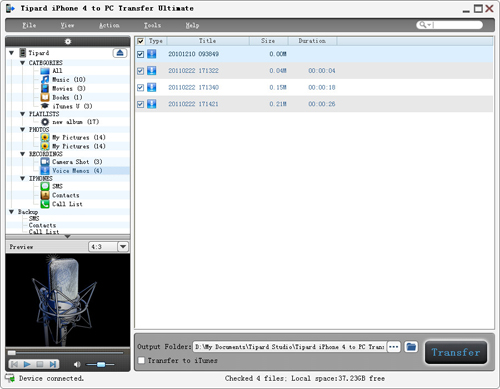Viewport: 500px width, 389px height.
Task: Click the Output Folder path field
Action: tap(289, 347)
